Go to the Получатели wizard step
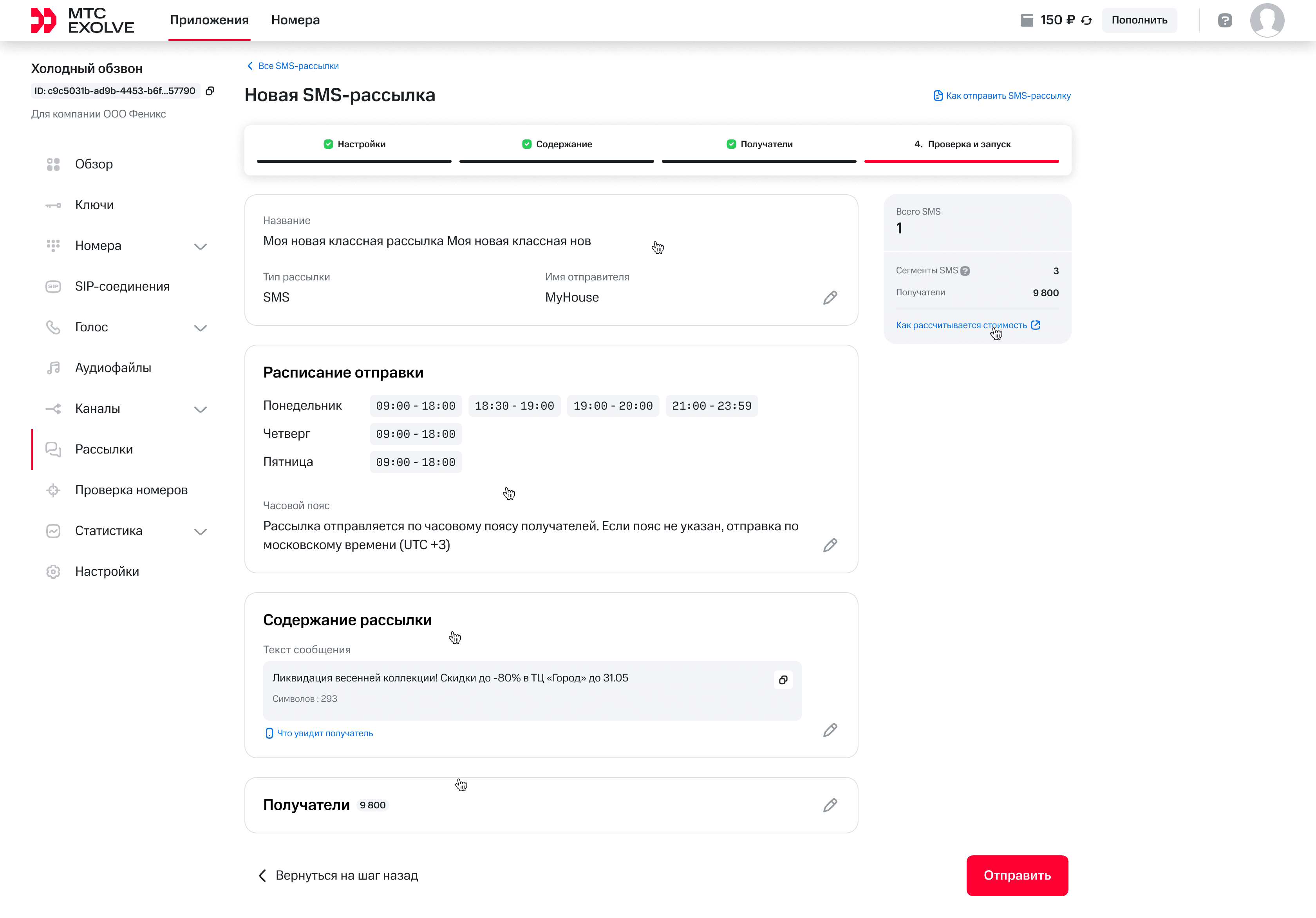The width and height of the screenshot is (1316, 918). click(x=759, y=145)
